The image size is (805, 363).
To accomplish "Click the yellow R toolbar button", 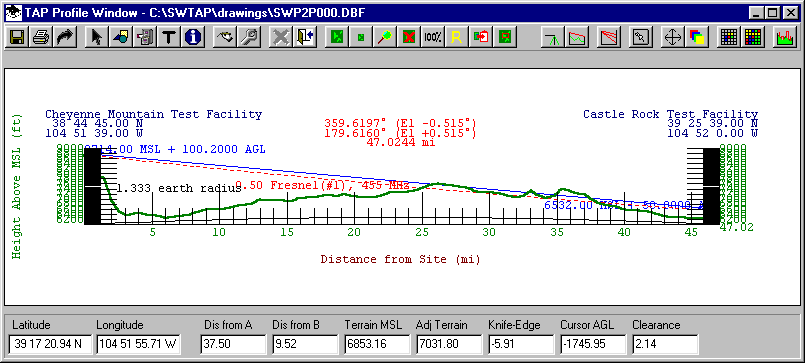I will [456, 37].
